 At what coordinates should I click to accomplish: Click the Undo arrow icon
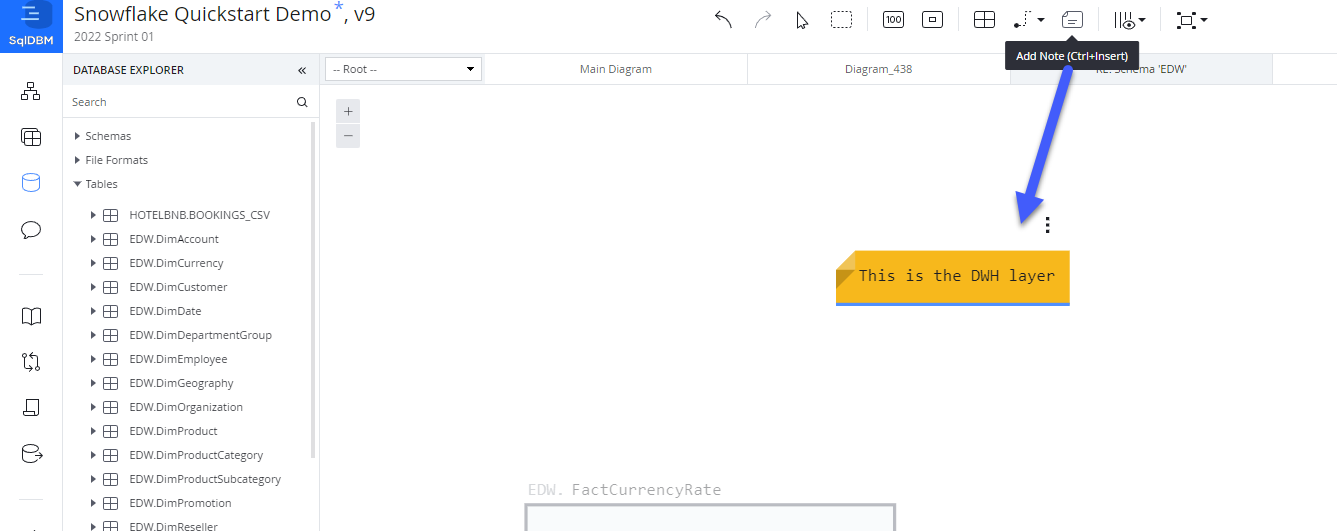click(723, 20)
